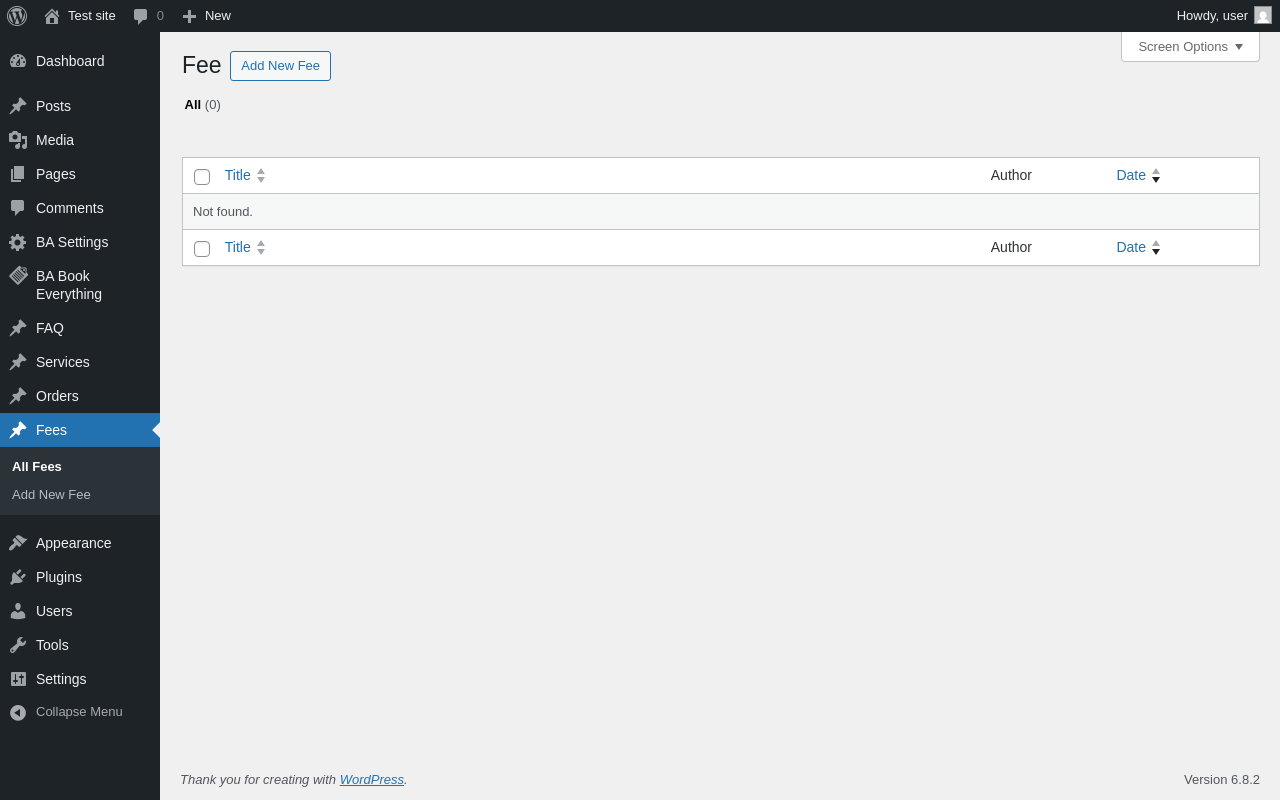Tick the select-all checkbox in table header
1280x800 pixels.
(x=202, y=177)
